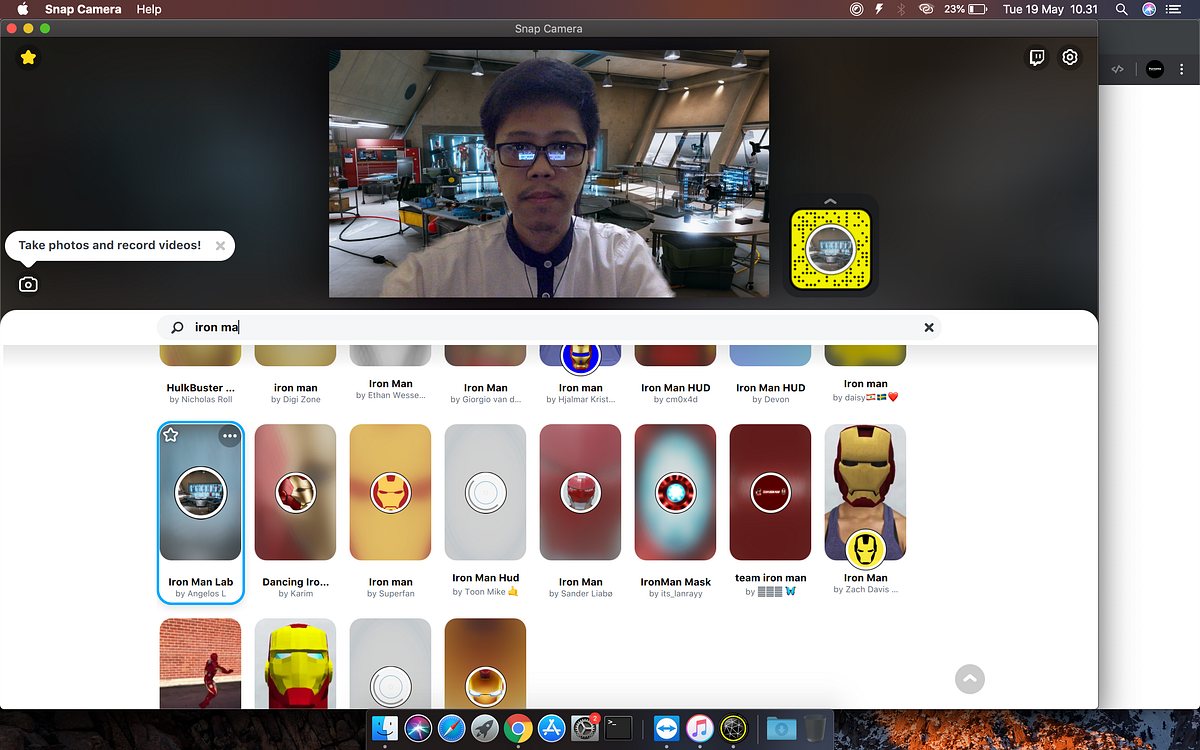Open App Store from the dock
1200x750 pixels.
click(552, 728)
